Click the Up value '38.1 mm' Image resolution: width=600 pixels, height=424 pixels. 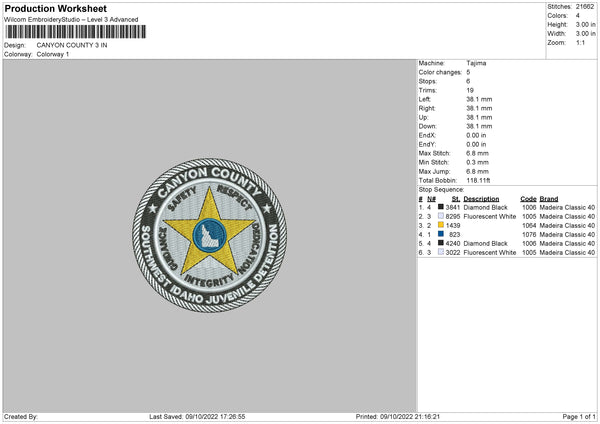479,117
